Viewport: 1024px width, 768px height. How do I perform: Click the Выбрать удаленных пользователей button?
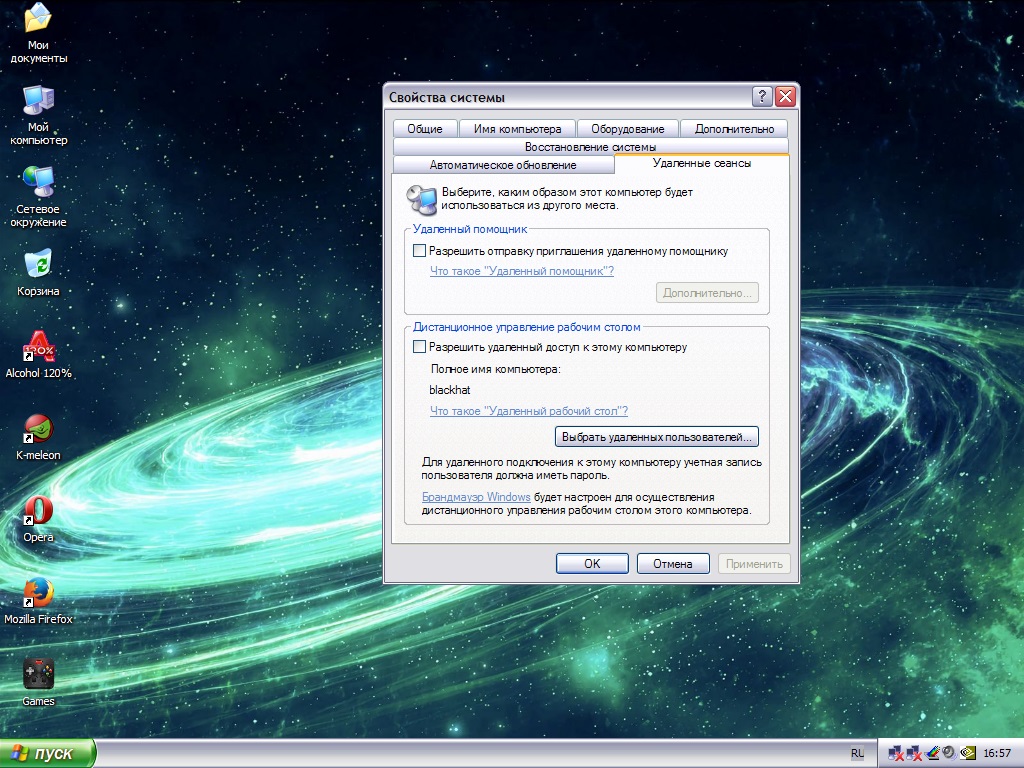[656, 437]
